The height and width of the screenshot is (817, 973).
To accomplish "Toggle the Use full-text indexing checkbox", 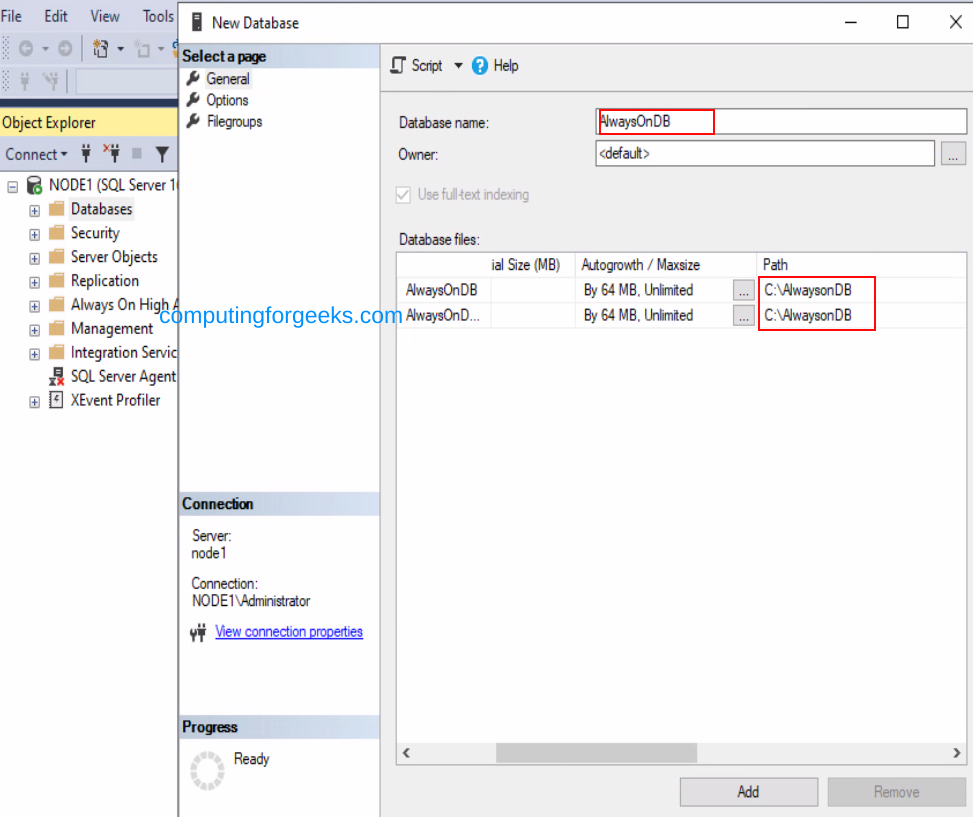I will coord(402,195).
